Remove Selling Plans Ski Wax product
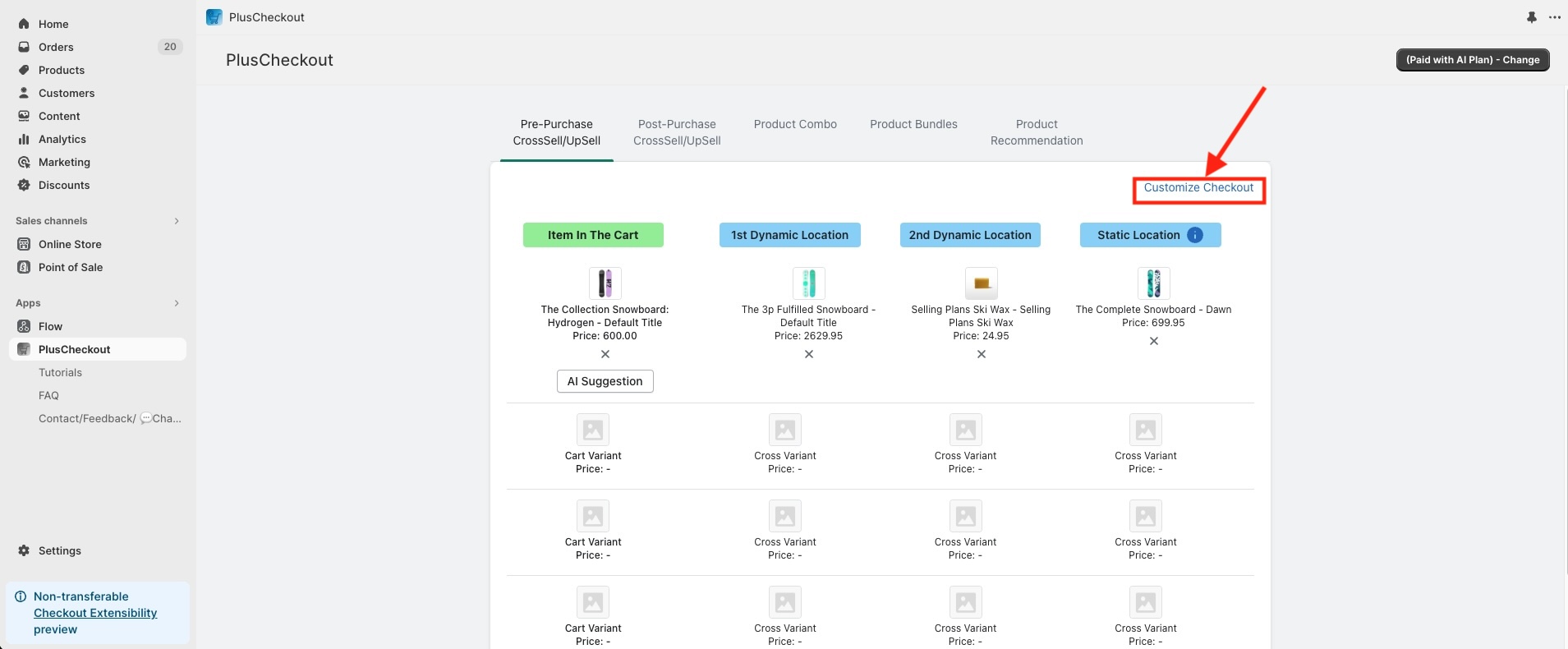Viewport: 1568px width, 649px height. pyautogui.click(x=981, y=354)
